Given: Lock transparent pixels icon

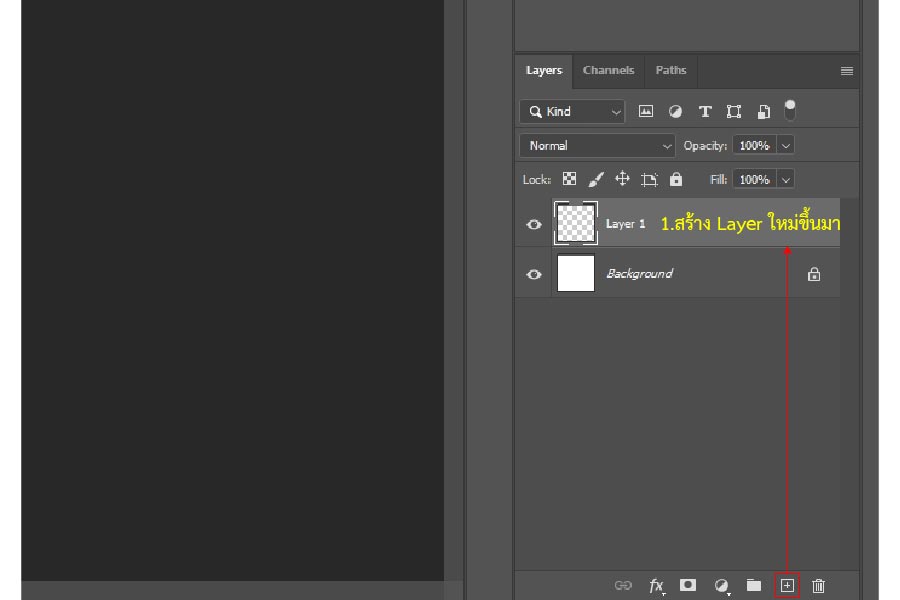Looking at the screenshot, I should 569,179.
